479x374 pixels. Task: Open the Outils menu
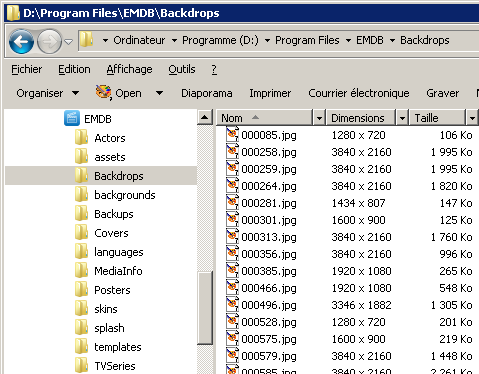(x=182, y=69)
